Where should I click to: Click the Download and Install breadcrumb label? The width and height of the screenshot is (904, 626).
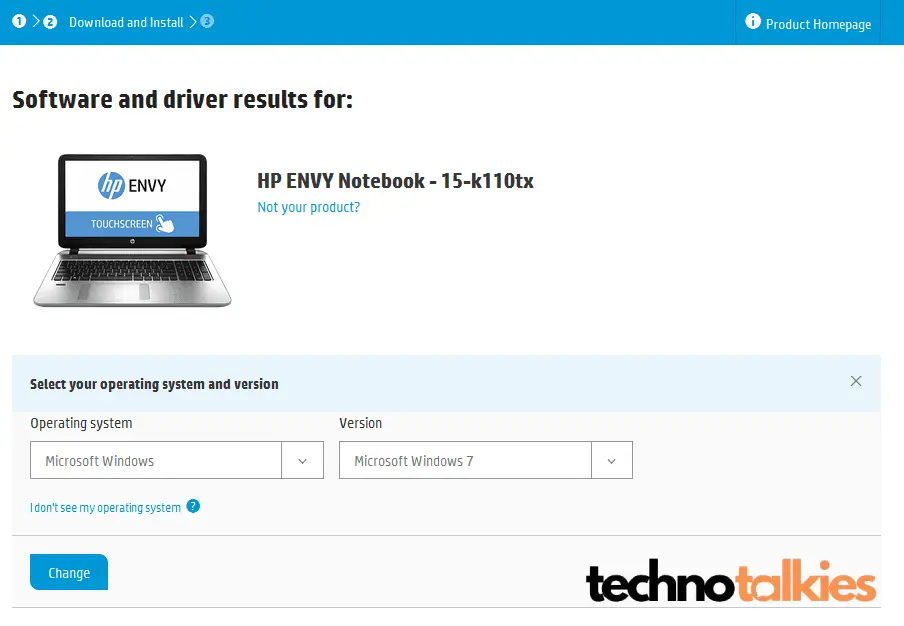[126, 22]
